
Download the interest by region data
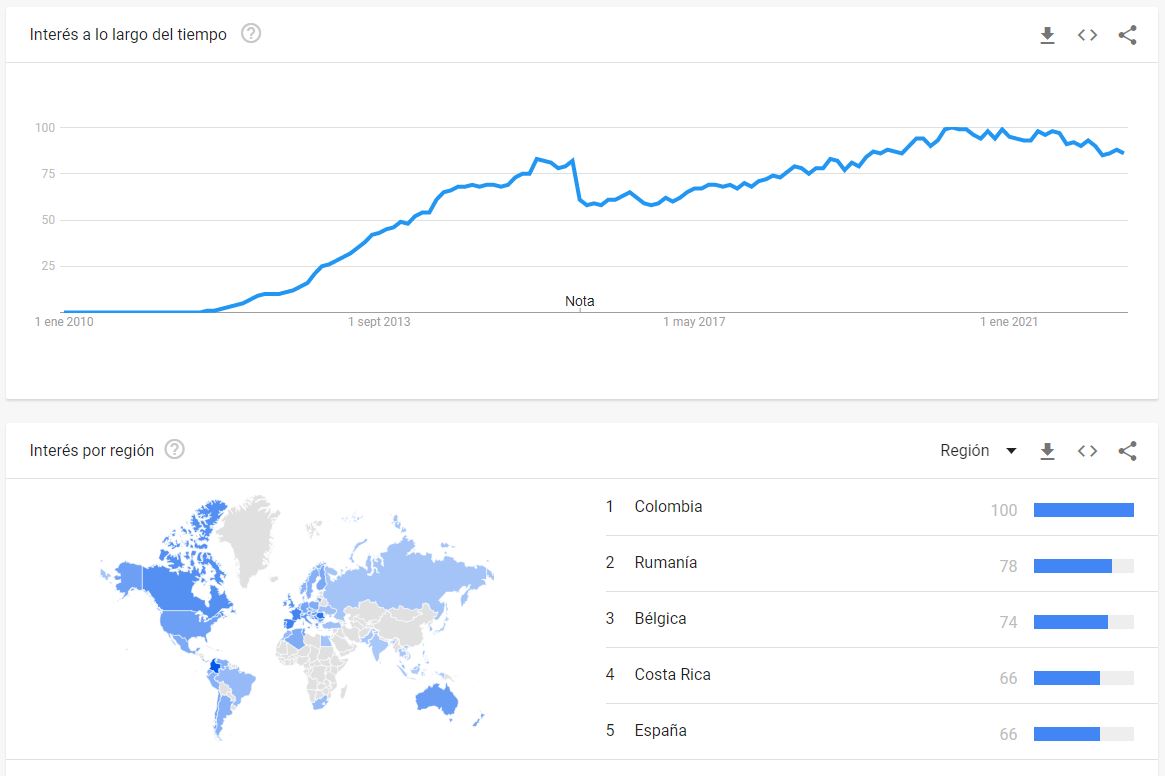[x=1047, y=450]
